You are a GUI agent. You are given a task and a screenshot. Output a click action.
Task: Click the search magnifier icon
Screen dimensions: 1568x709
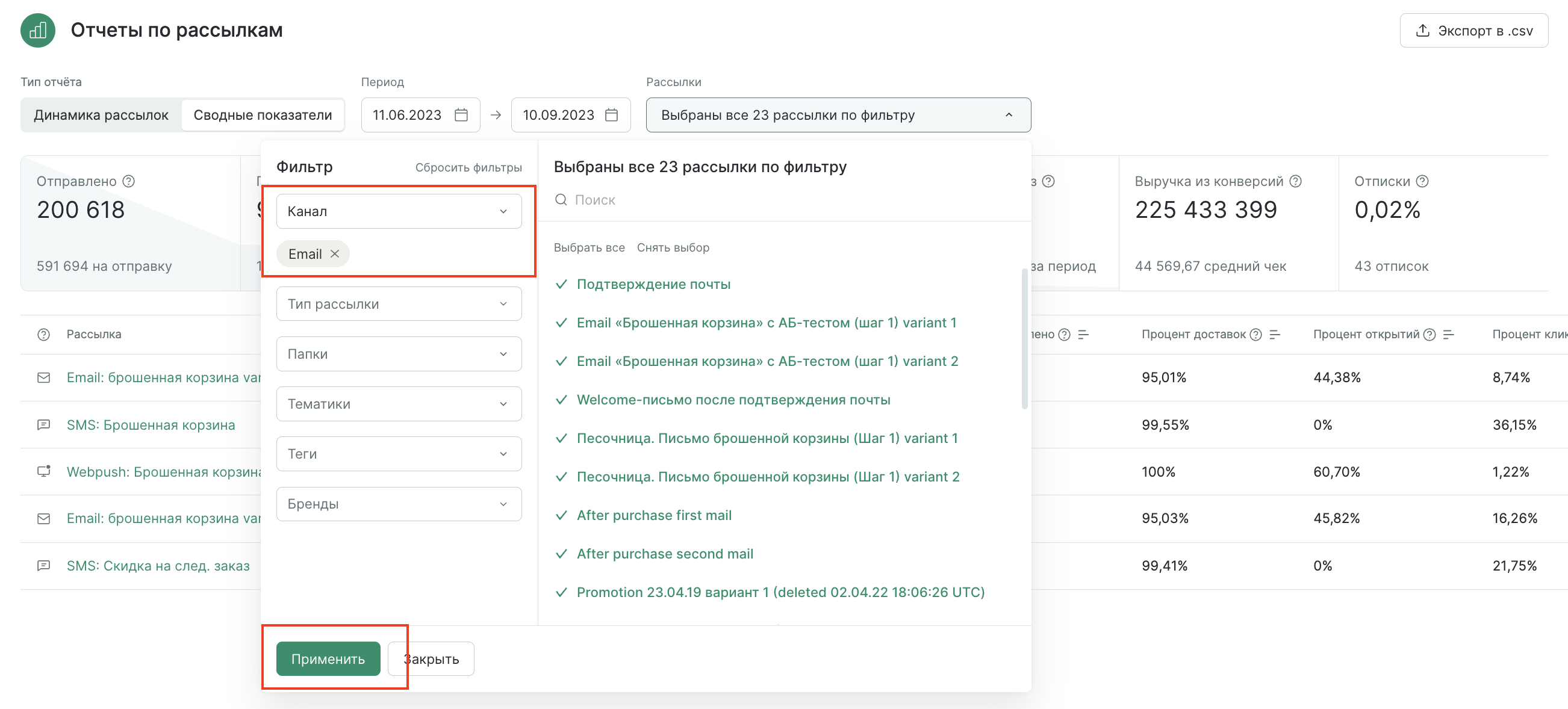tap(561, 200)
